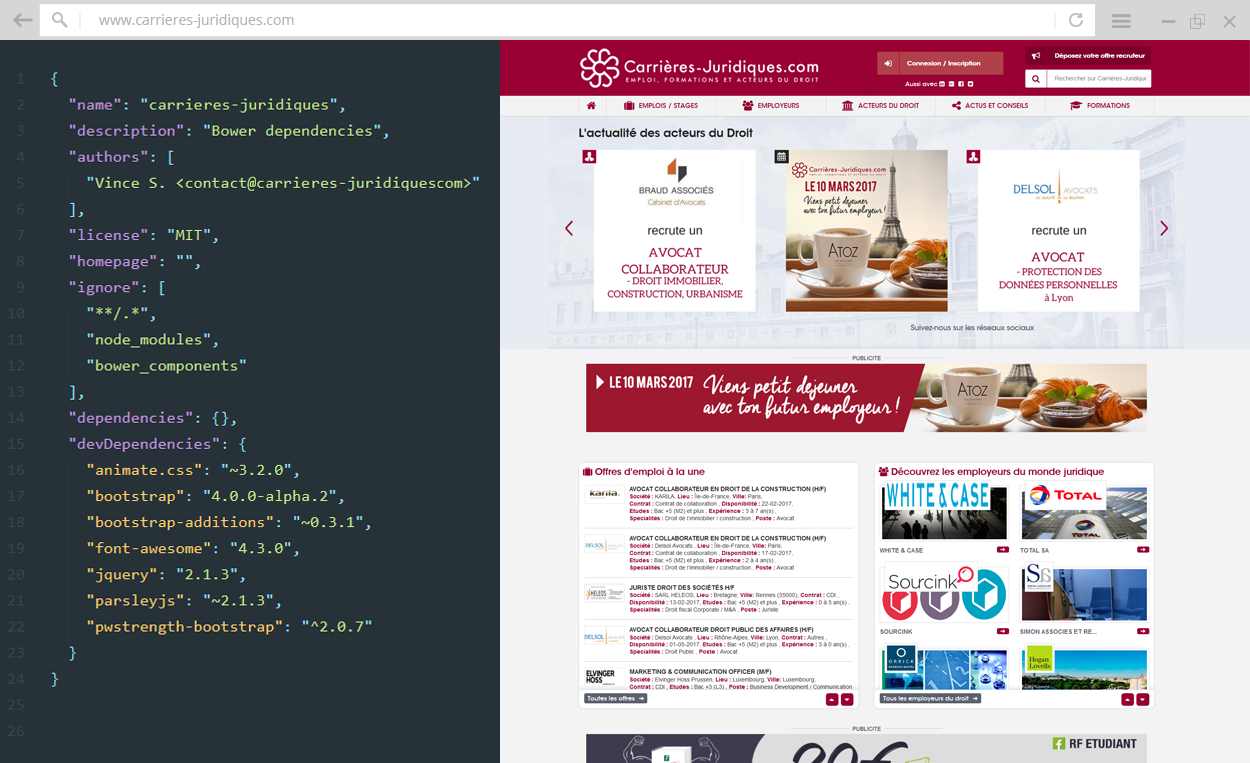Open Total SA employer thumbnail
The image size is (1250, 763).
[1085, 512]
